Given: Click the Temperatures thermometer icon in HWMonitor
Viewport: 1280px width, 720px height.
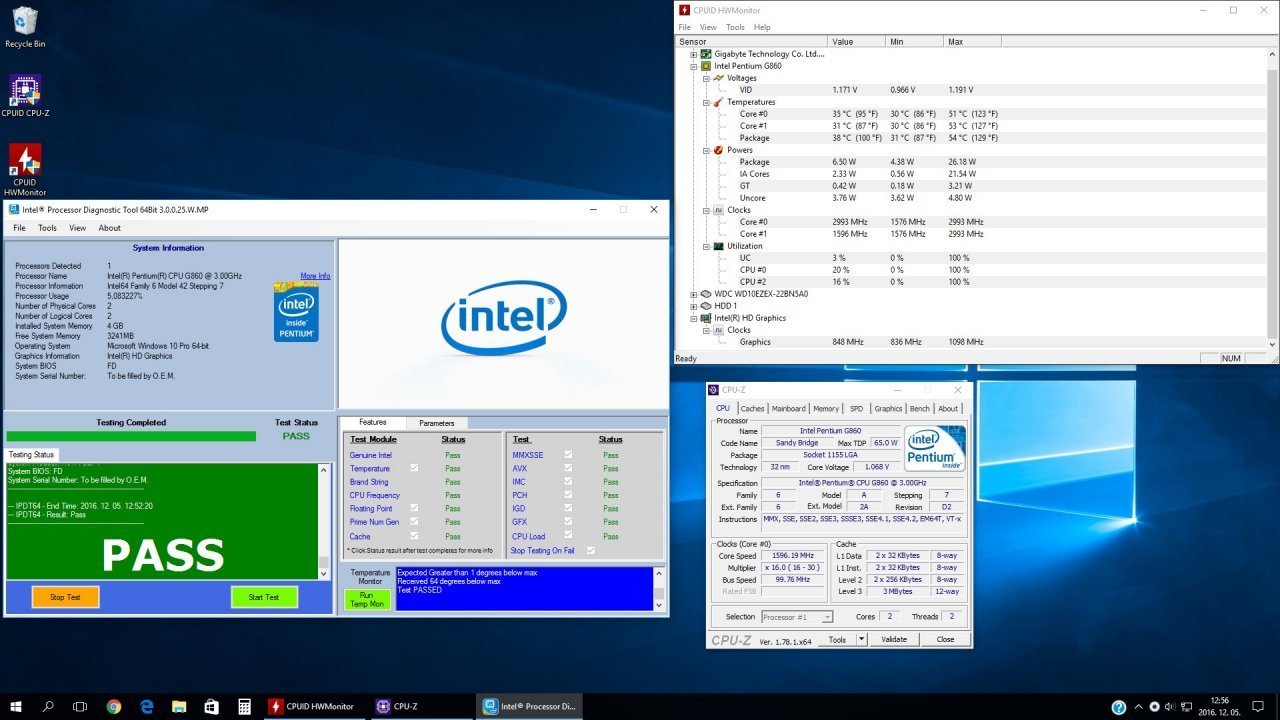Looking at the screenshot, I should pyautogui.click(x=718, y=102).
